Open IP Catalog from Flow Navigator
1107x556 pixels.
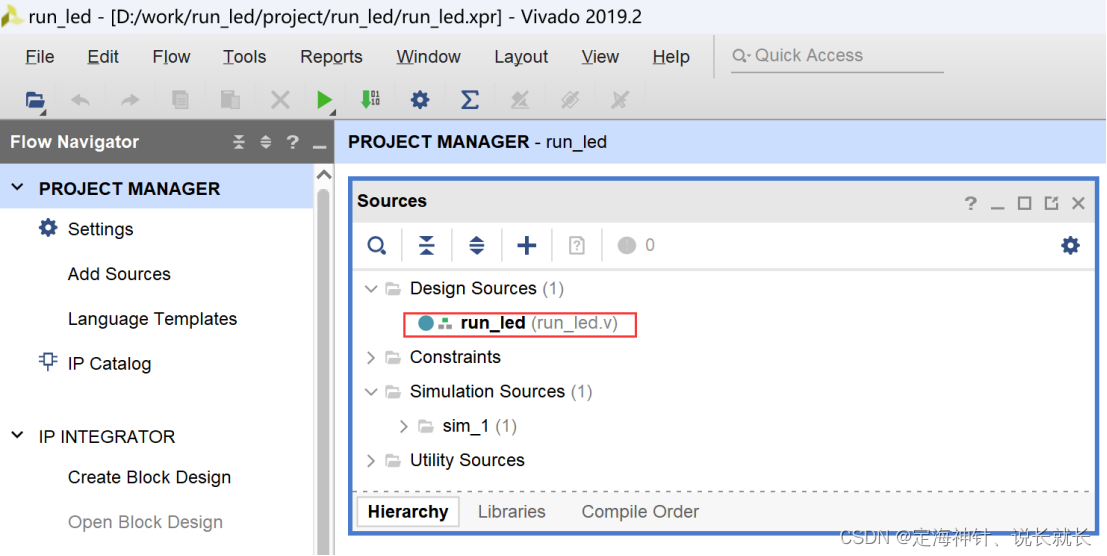(109, 364)
